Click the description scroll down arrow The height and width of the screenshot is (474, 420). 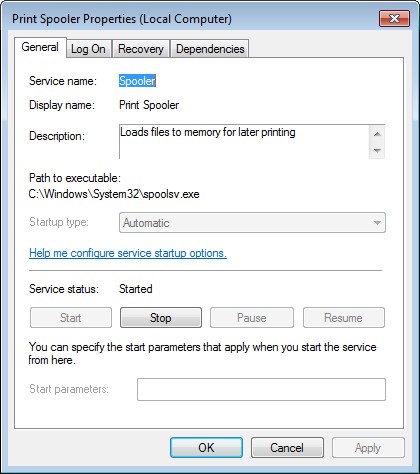coord(377,151)
